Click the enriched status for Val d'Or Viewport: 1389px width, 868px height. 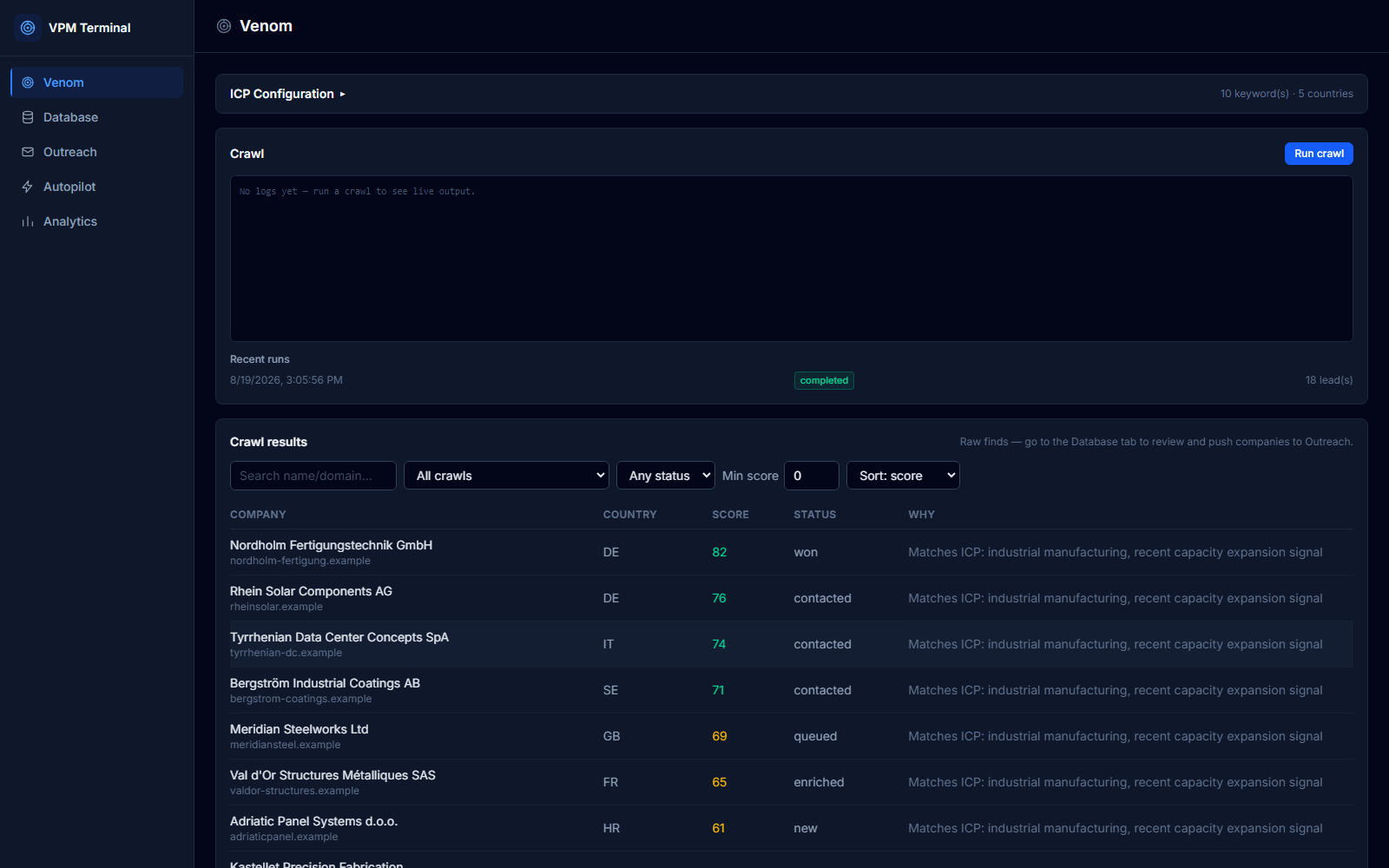819,782
